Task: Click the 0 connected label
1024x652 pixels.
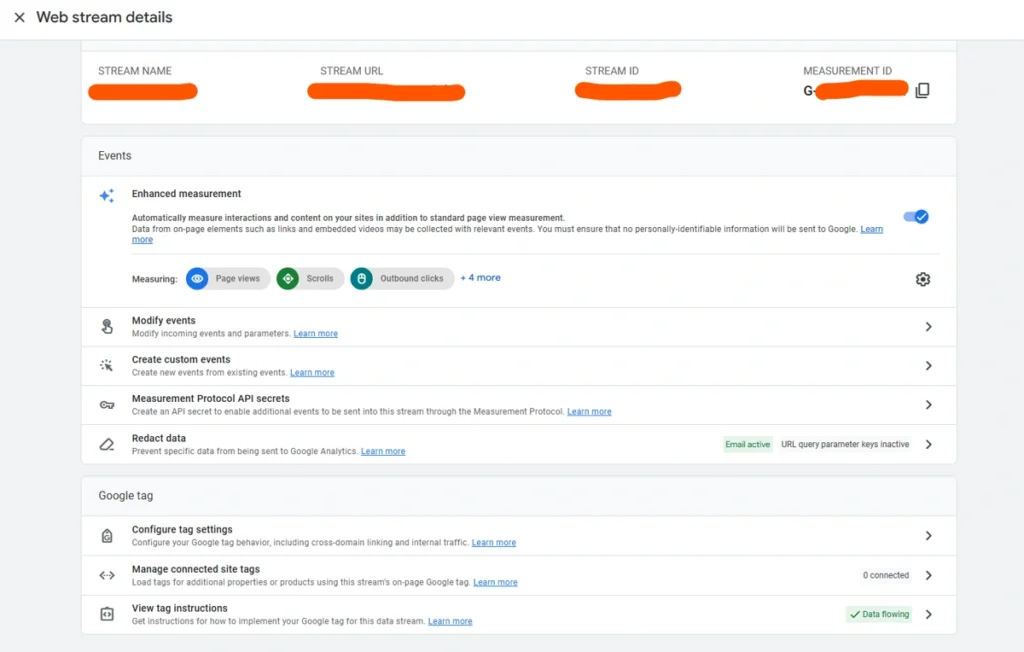Action: (x=886, y=576)
